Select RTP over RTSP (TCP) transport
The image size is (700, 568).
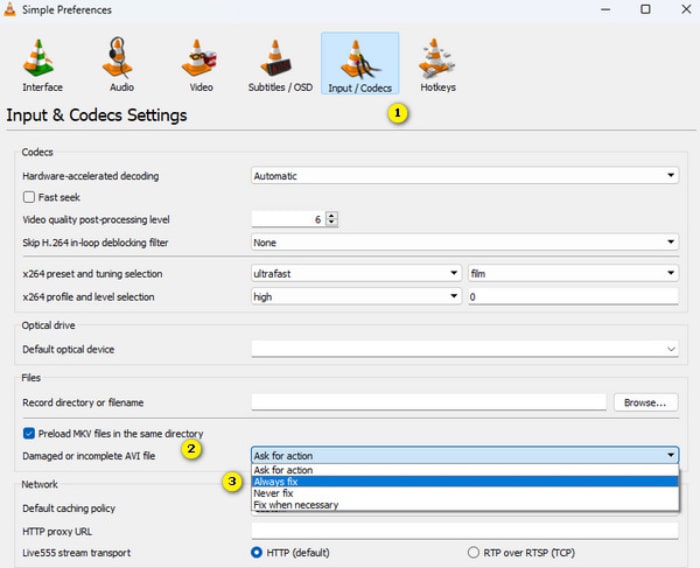473,552
